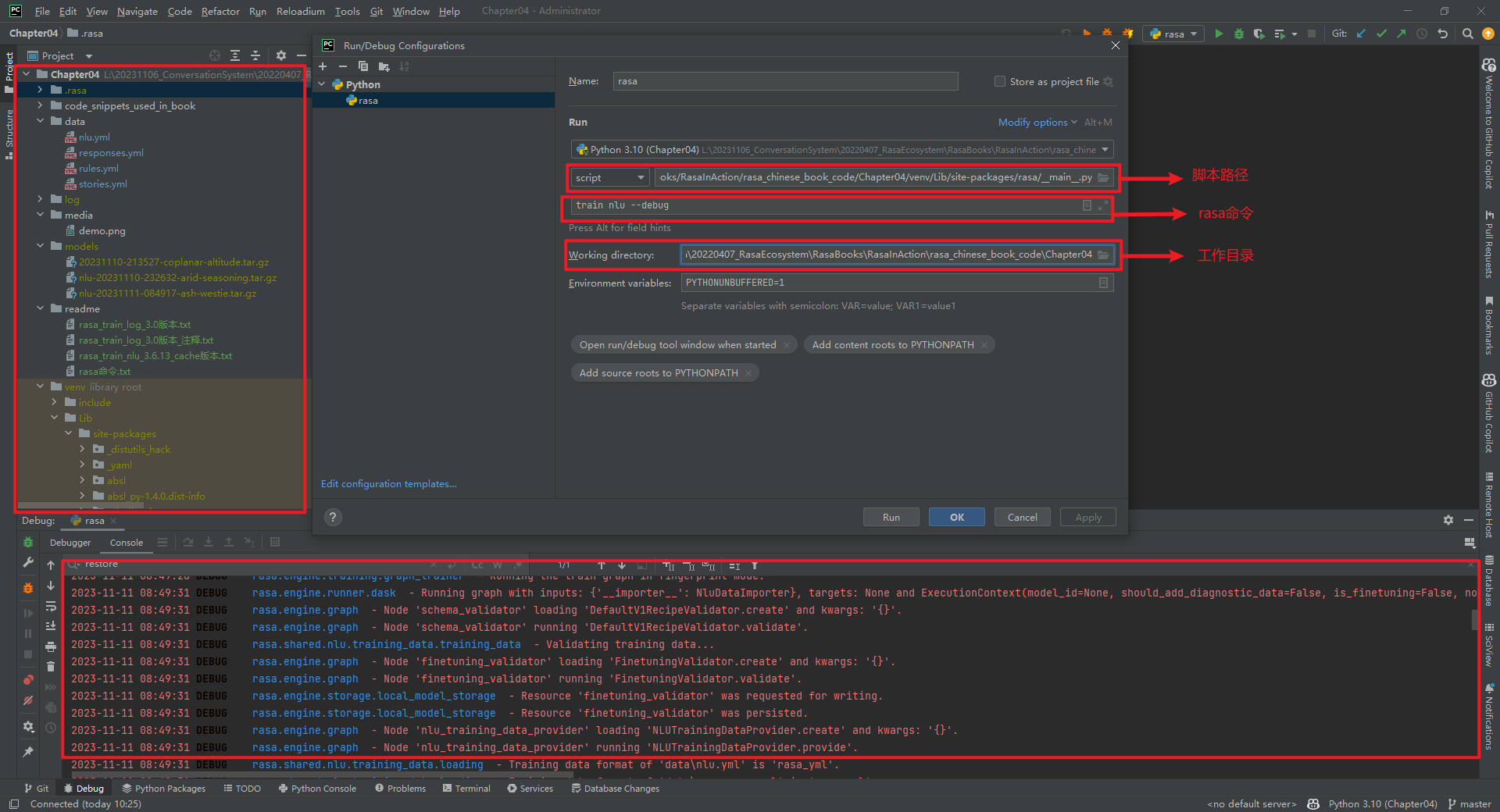Collapse the models folder in Project tree
The width and height of the screenshot is (1500, 812).
(x=41, y=246)
